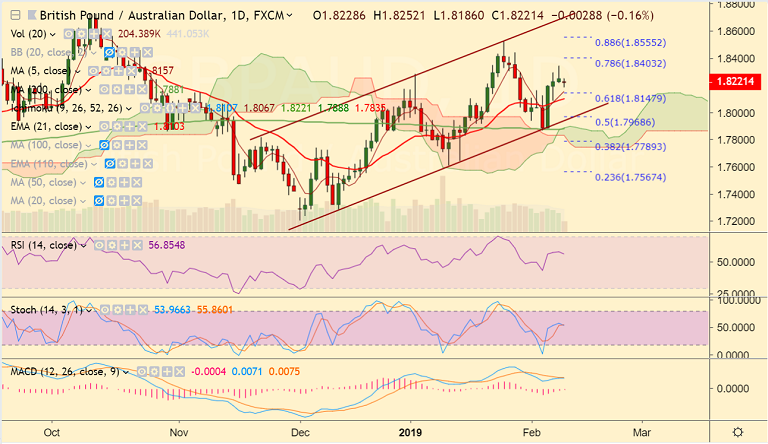This screenshot has width=768, height=444.
Task: Open Ichimoku indicator settings gear
Action: tap(157, 108)
